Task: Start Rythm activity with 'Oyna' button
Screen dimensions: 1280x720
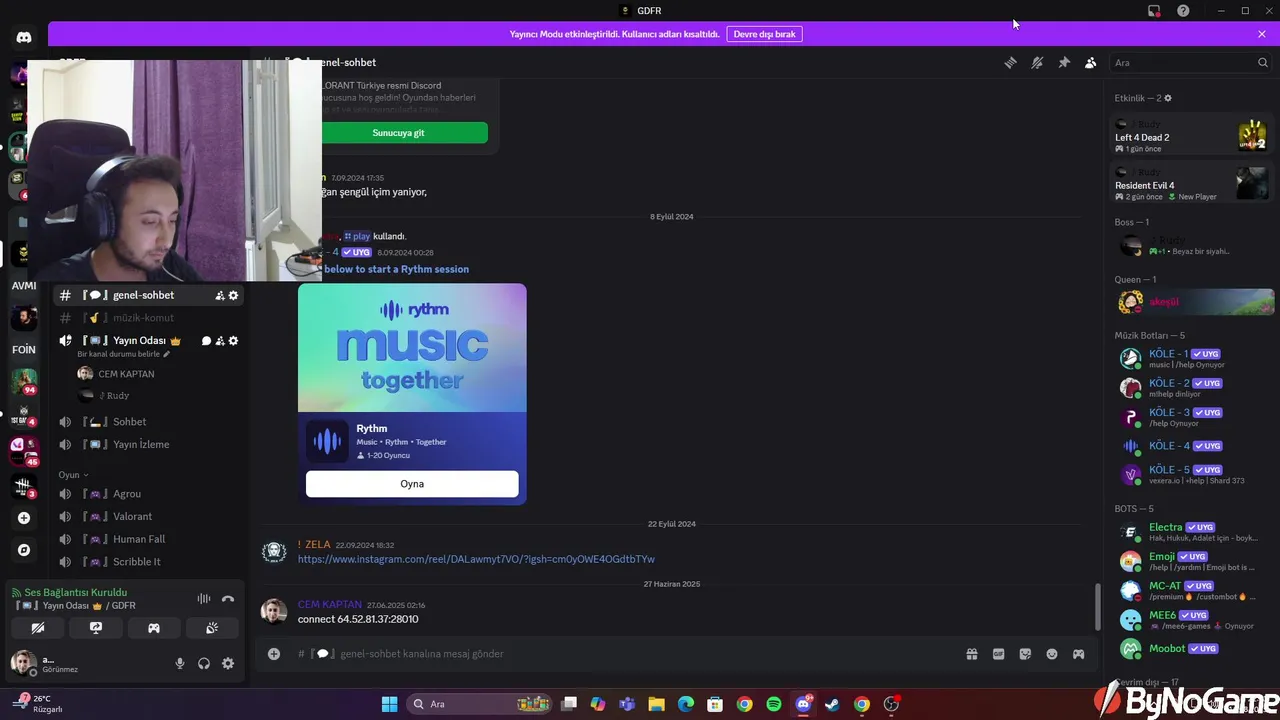Action: pos(412,483)
